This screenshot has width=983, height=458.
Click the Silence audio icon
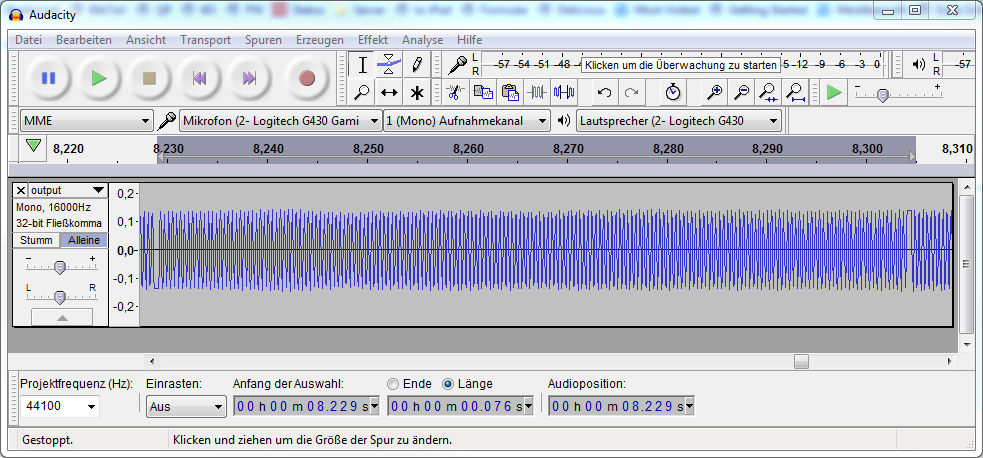click(564, 93)
